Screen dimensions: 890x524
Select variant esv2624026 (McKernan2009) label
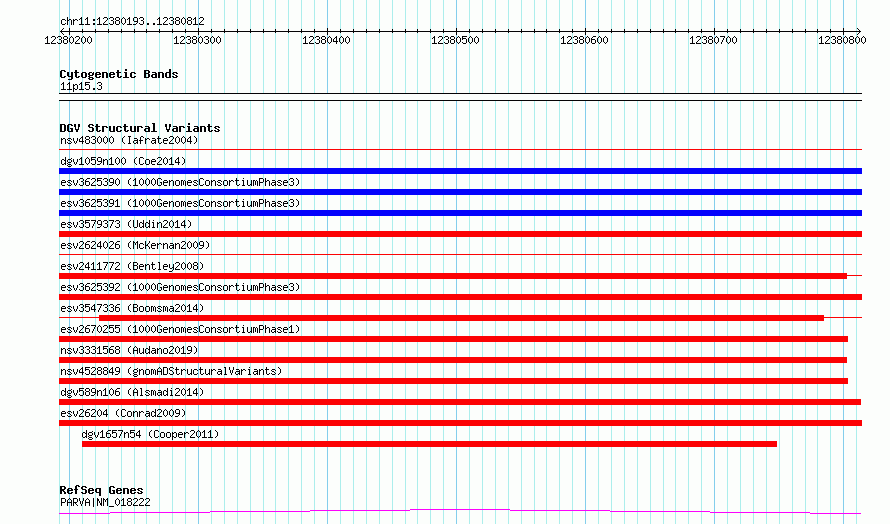[x=135, y=245]
